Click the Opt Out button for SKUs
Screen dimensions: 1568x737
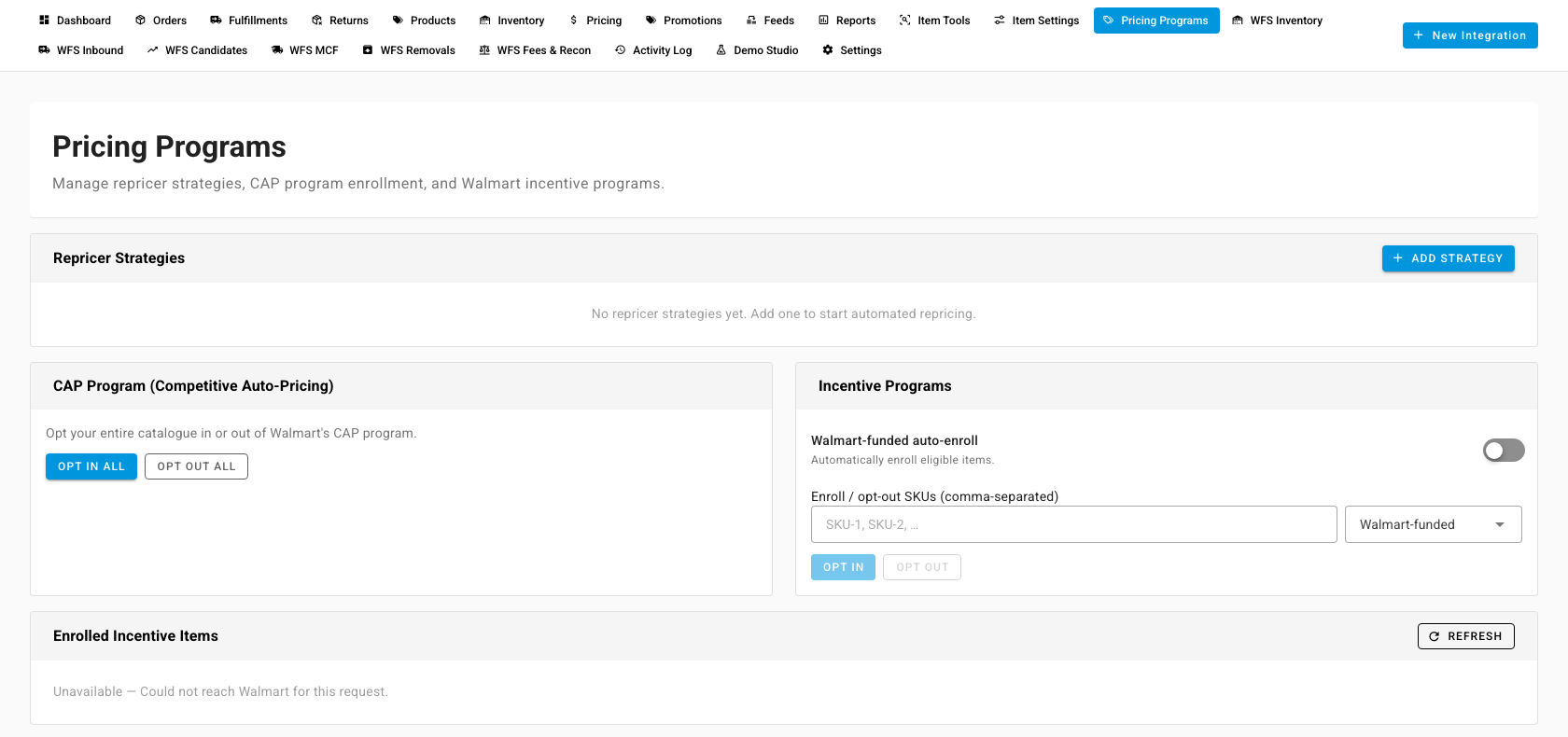[922, 567]
